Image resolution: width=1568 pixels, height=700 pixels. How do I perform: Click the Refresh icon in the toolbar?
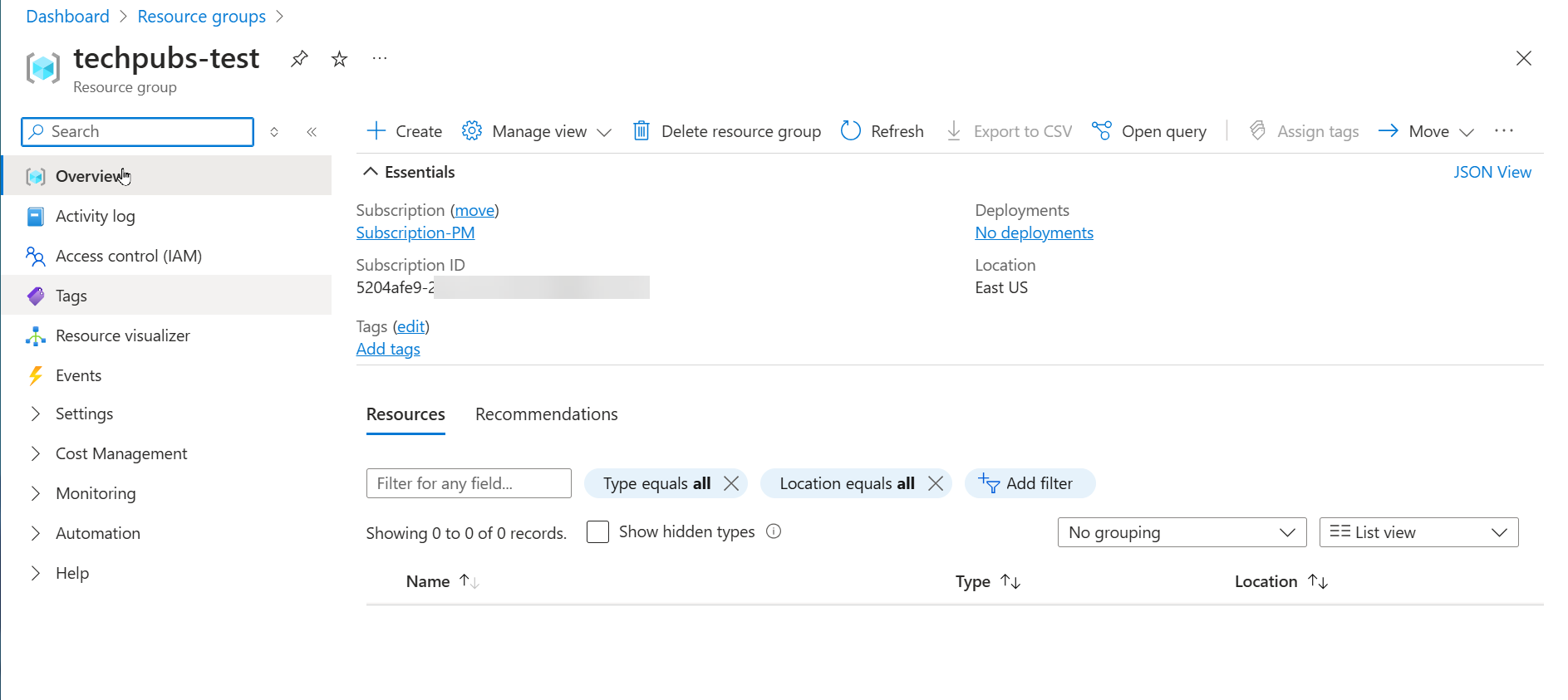851,131
